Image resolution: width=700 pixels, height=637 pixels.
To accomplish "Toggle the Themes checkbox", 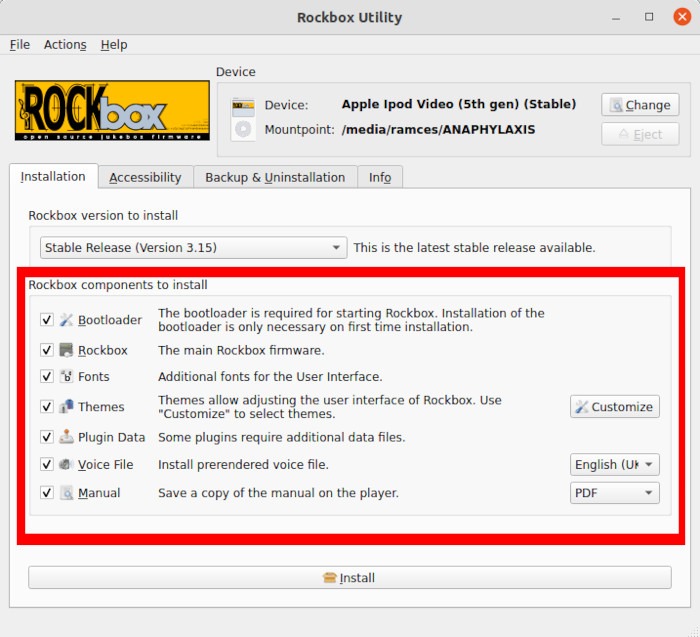I will (46, 407).
